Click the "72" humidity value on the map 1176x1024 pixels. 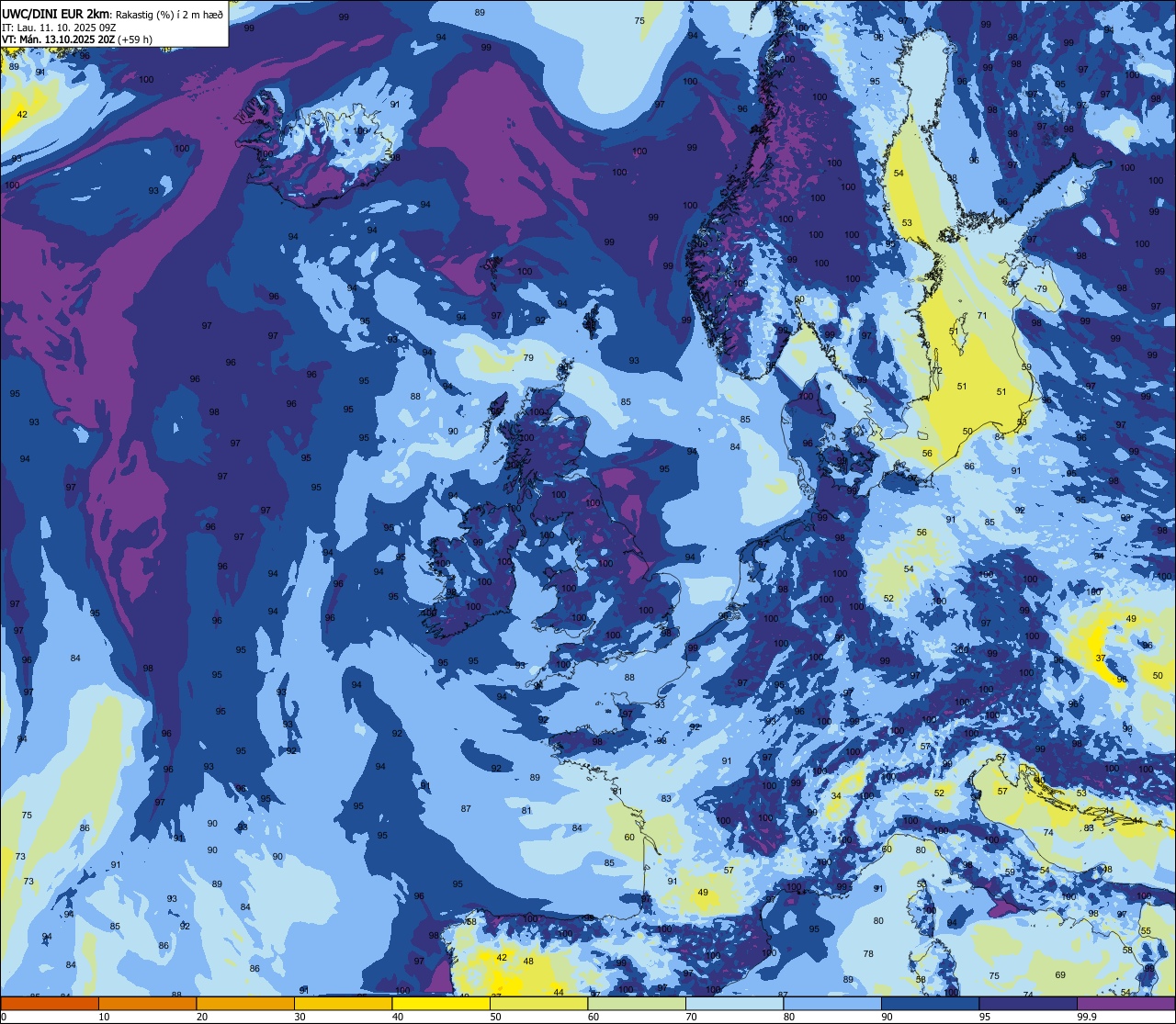click(937, 370)
